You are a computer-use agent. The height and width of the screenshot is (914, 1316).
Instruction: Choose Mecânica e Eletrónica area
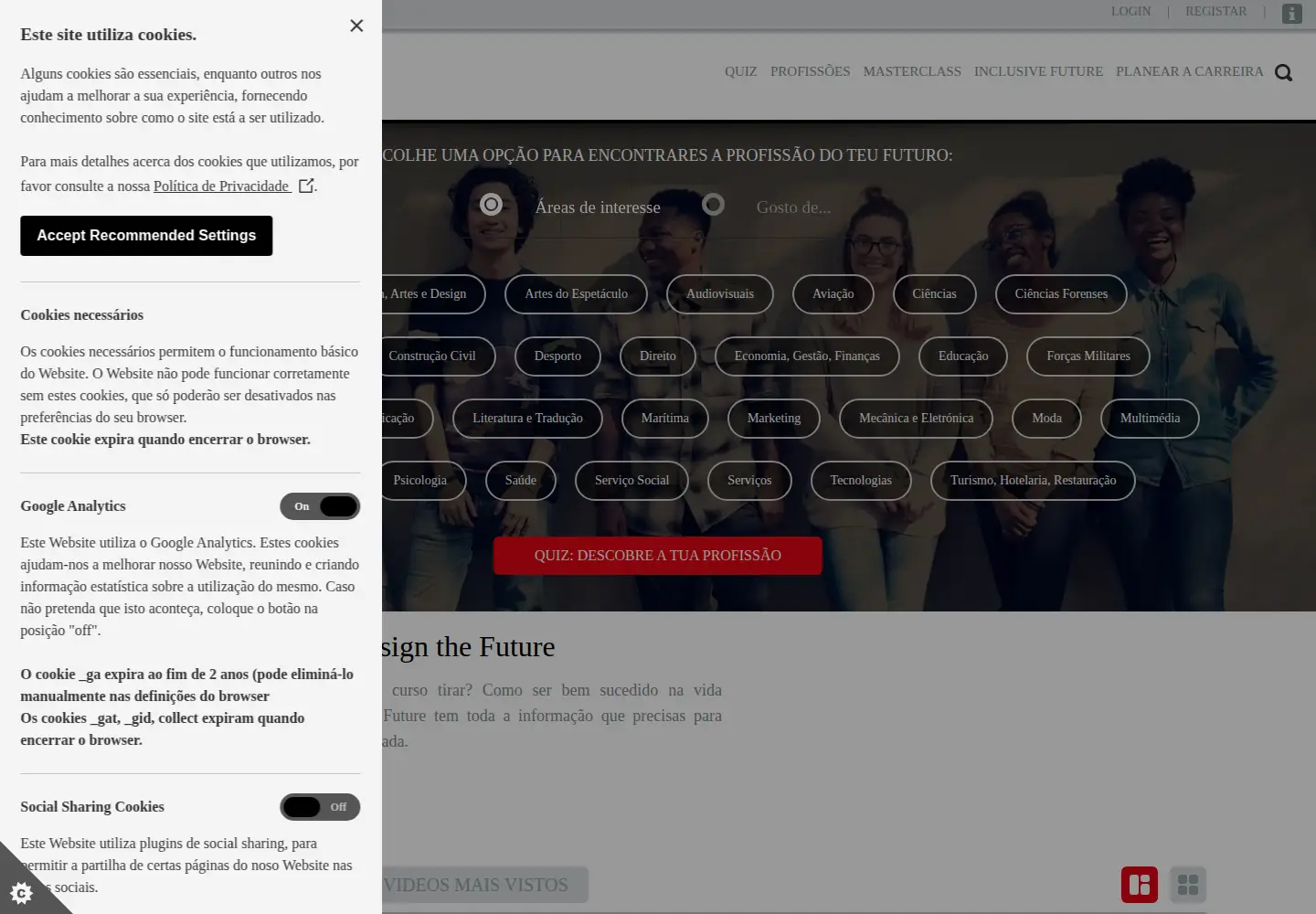916,419
